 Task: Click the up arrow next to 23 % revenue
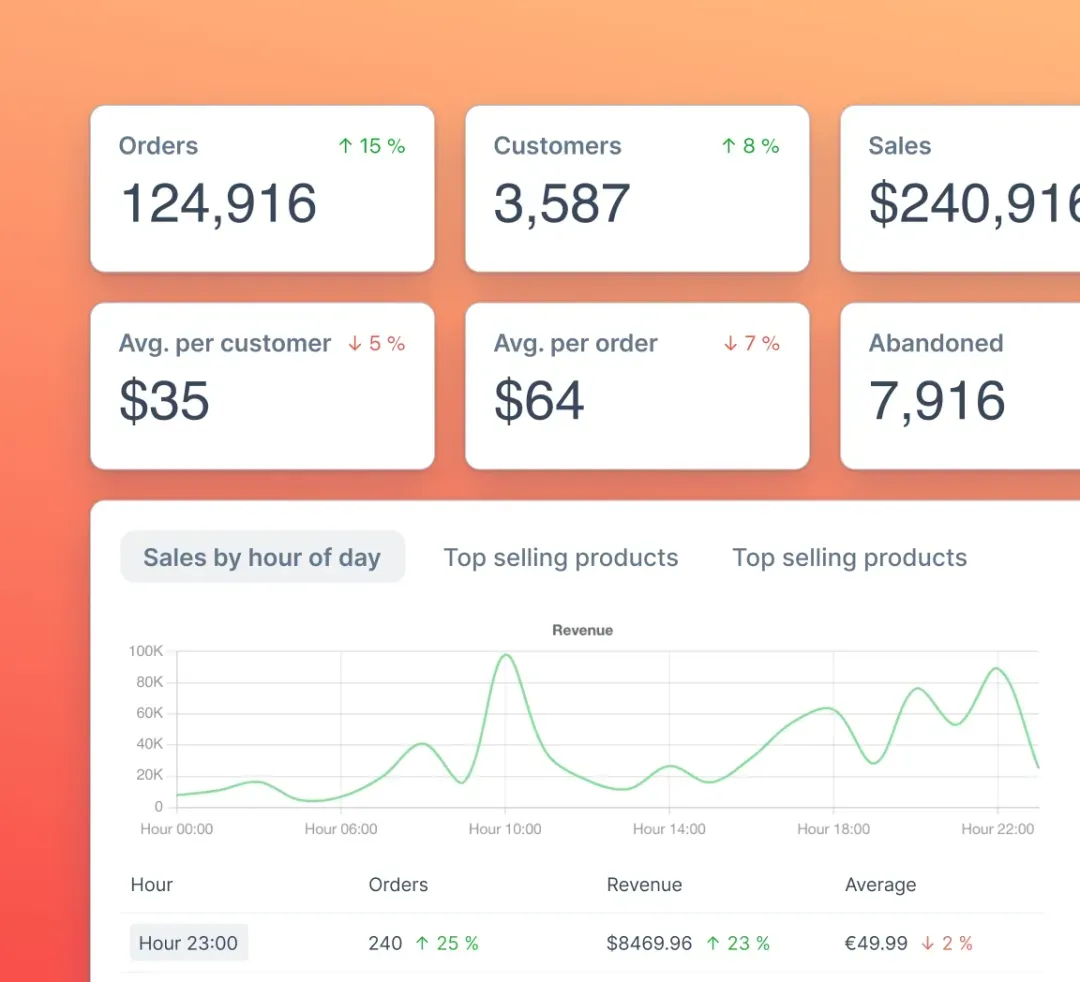(713, 943)
